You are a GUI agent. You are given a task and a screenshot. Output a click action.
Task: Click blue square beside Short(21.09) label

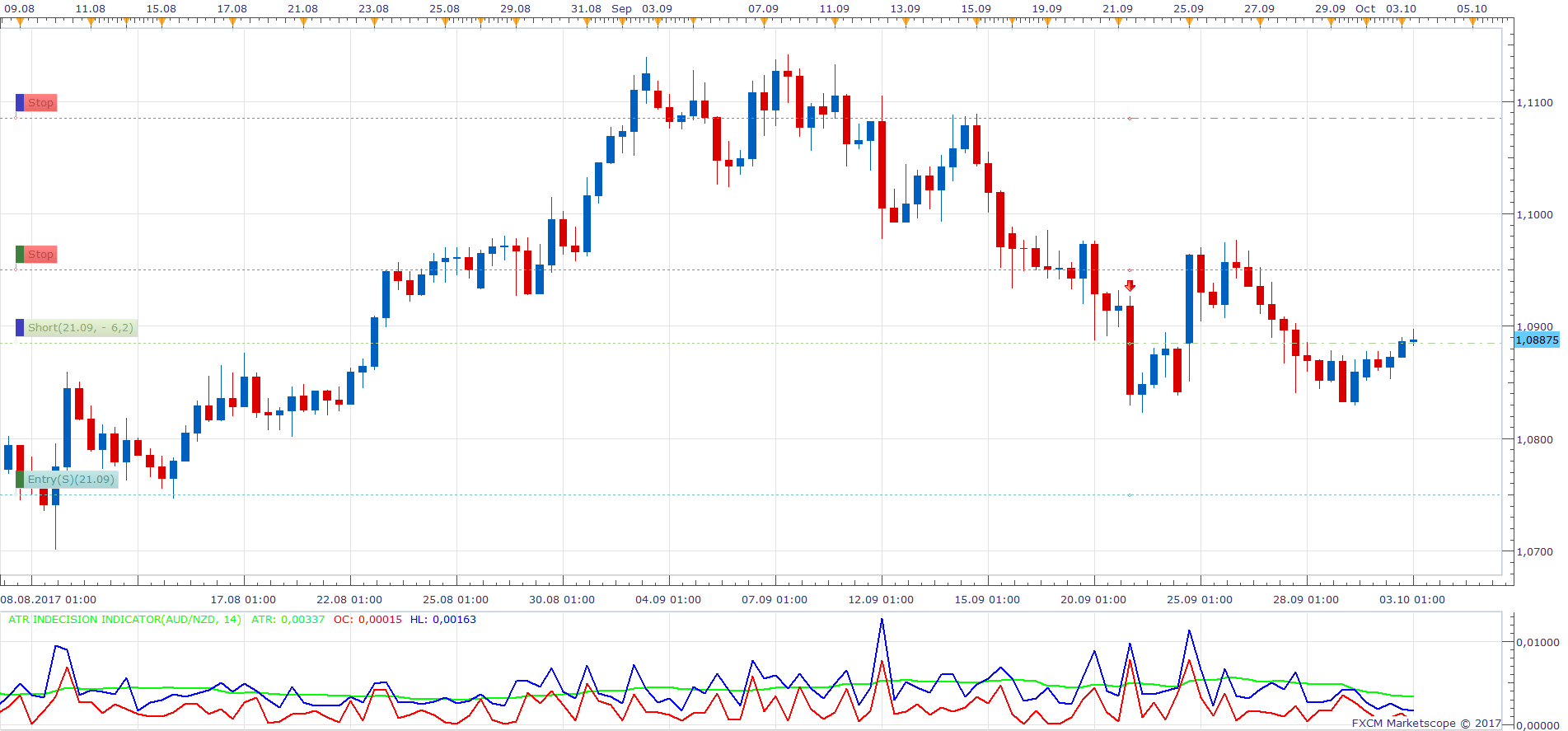point(20,328)
